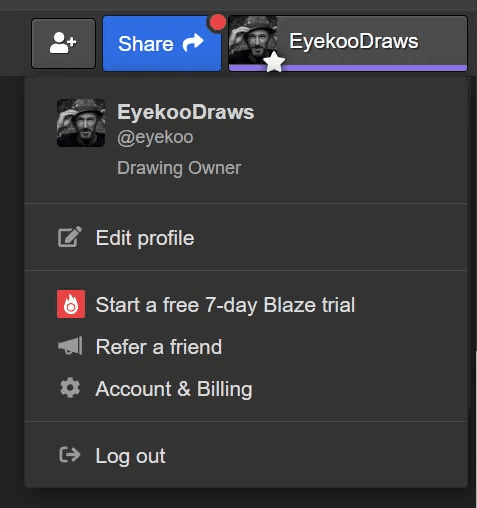This screenshot has width=477, height=508.
Task: Click the Share arrow icon
Action: [193, 43]
